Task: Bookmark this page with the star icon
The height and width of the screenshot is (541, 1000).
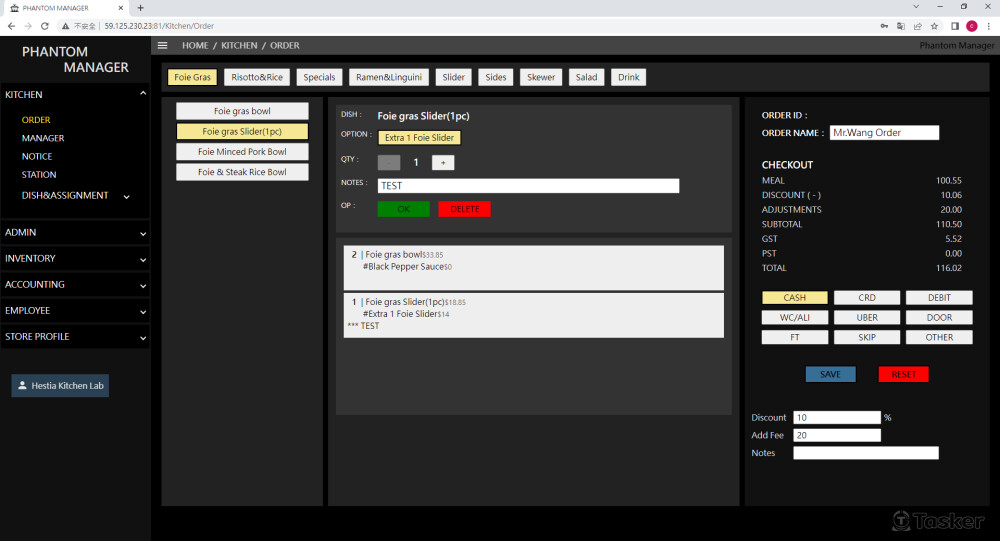Action: point(935,26)
